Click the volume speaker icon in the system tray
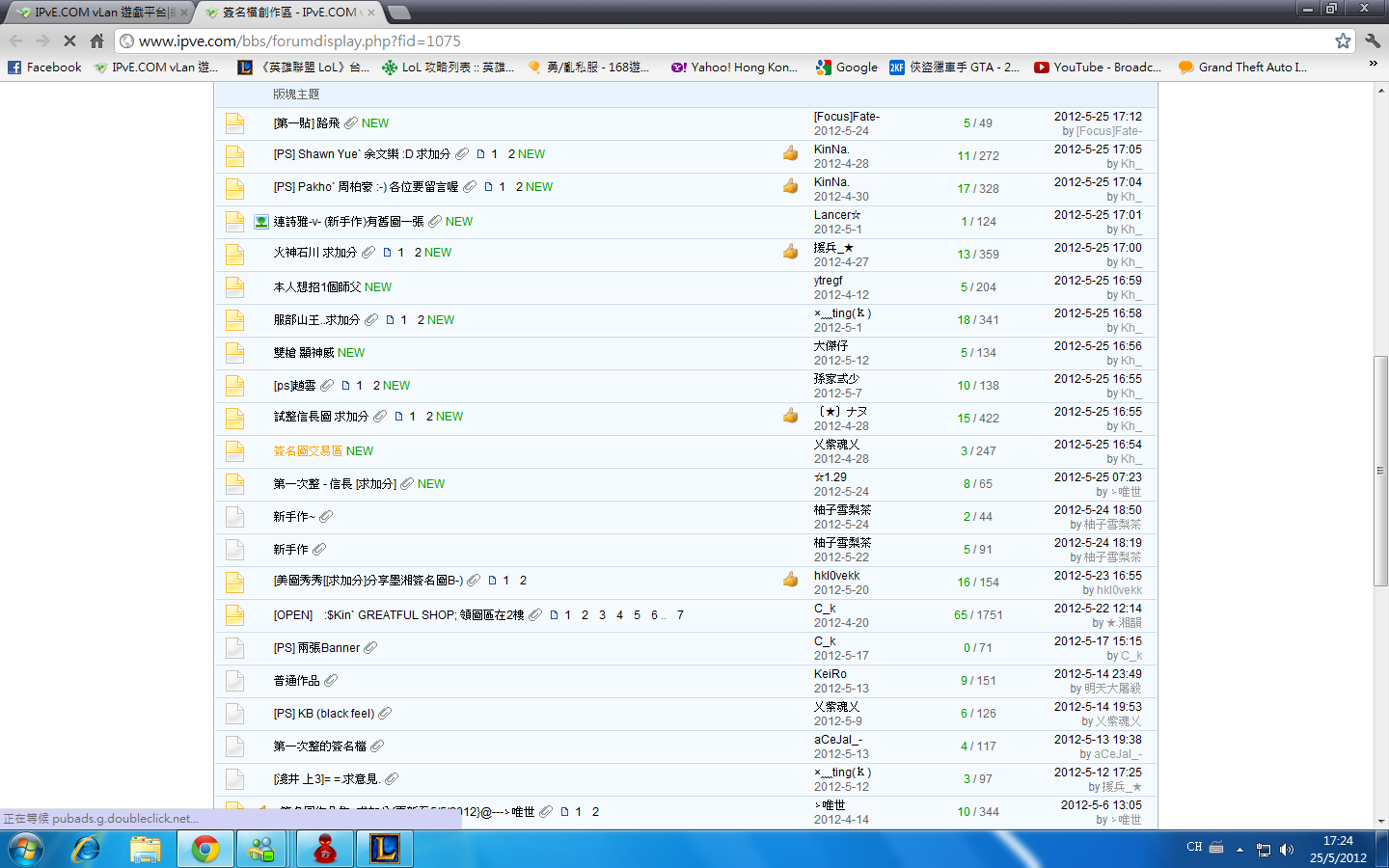 coord(1286,850)
